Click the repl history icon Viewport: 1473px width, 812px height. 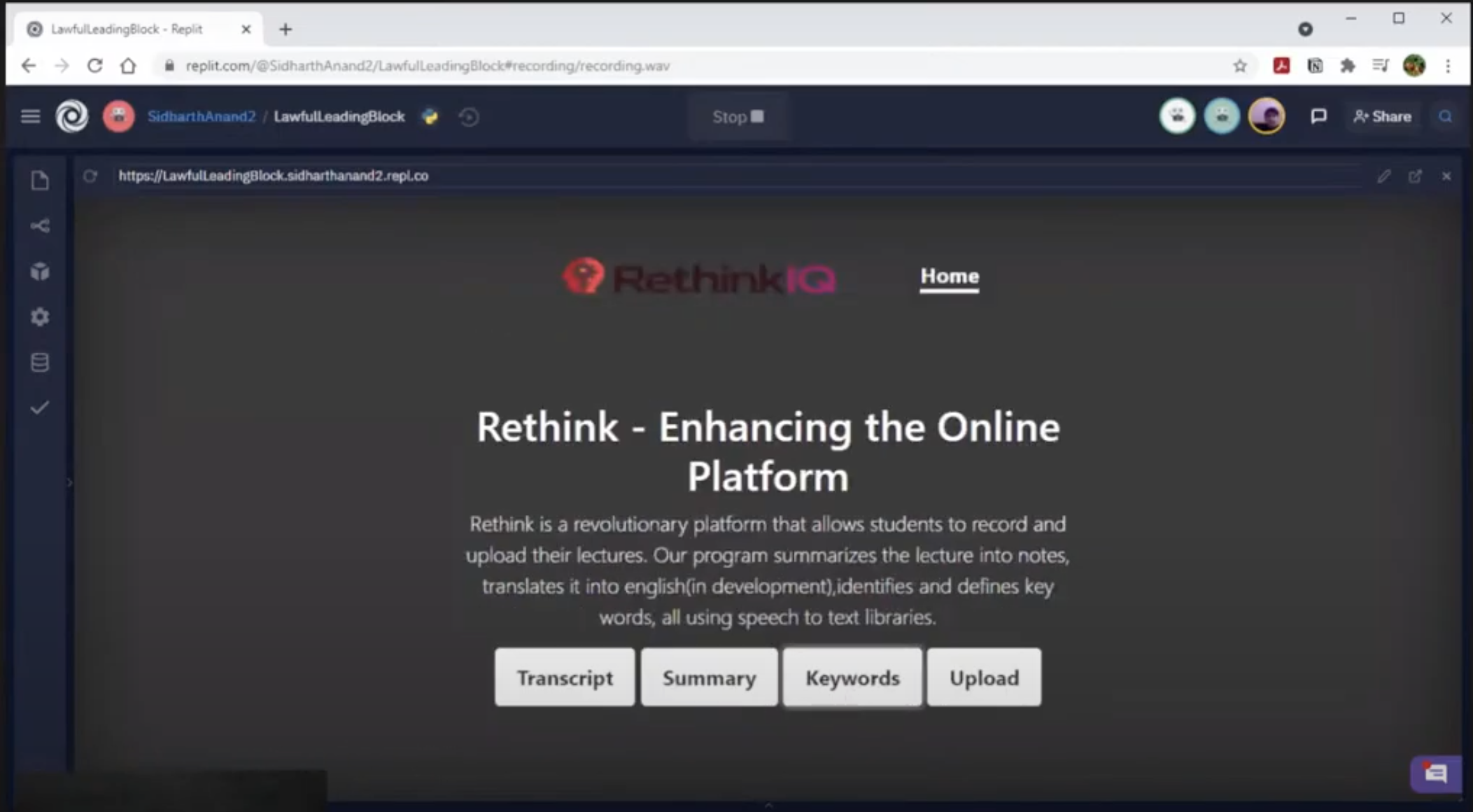click(x=469, y=117)
